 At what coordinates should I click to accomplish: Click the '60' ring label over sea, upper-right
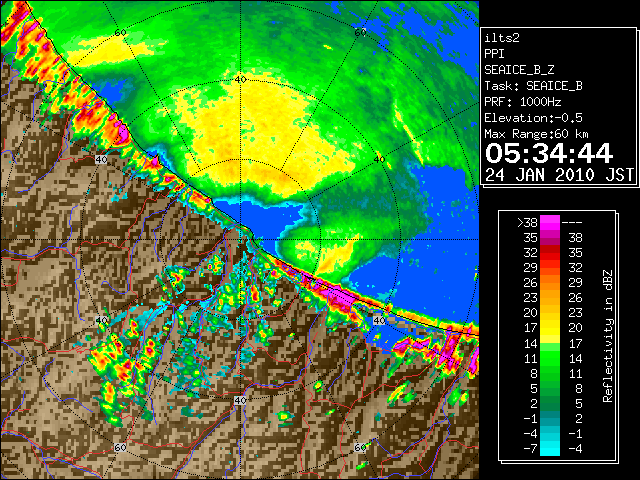pos(360,33)
